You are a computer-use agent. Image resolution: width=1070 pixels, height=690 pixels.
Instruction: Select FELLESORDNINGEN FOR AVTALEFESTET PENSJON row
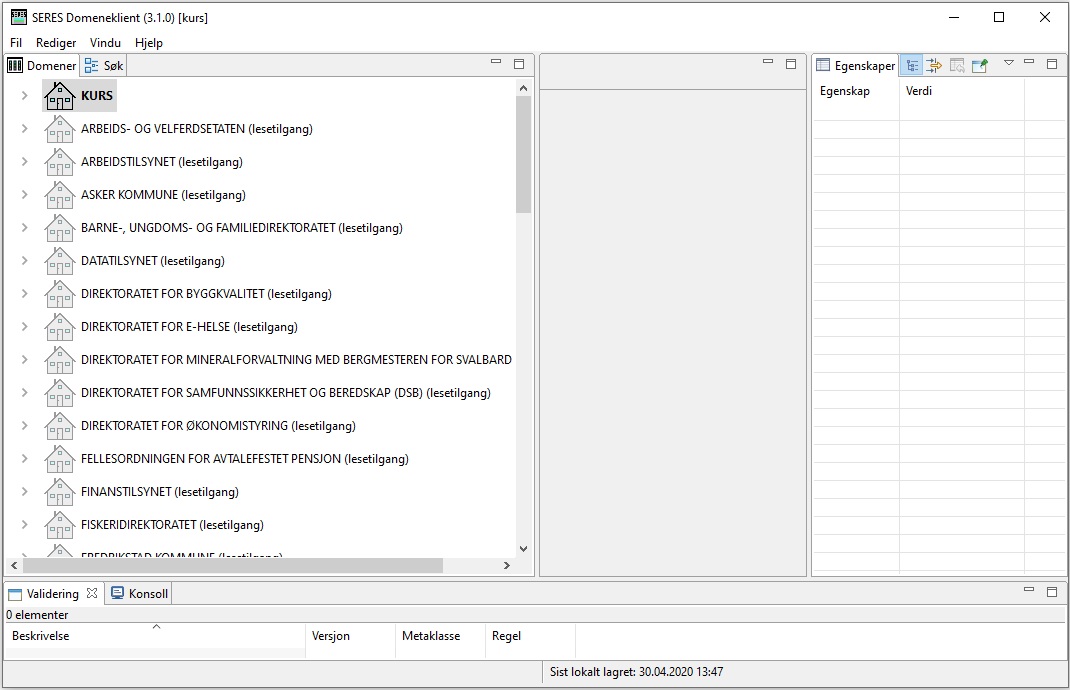[245, 459]
